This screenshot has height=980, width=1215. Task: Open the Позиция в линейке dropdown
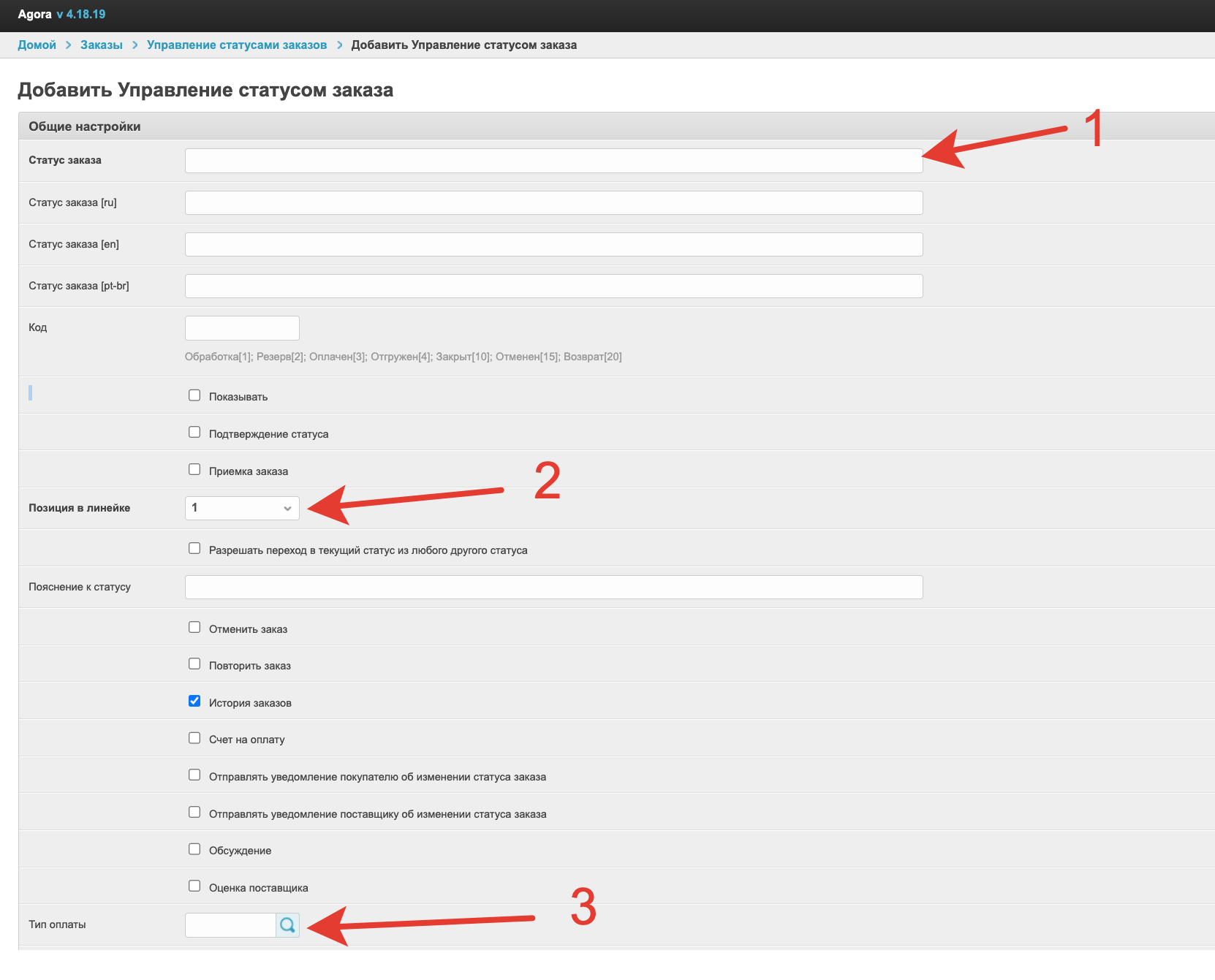coord(242,508)
